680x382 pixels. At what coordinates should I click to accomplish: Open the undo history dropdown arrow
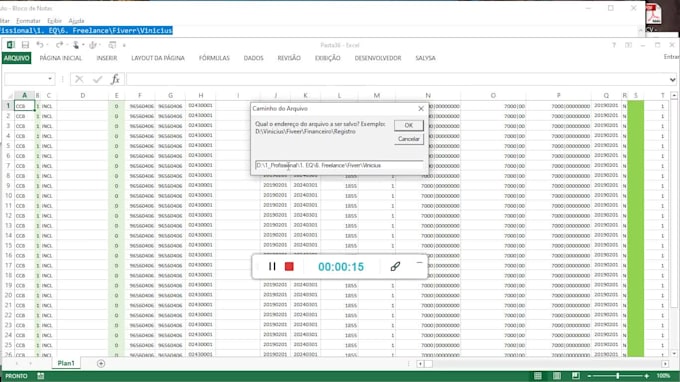tap(47, 45)
